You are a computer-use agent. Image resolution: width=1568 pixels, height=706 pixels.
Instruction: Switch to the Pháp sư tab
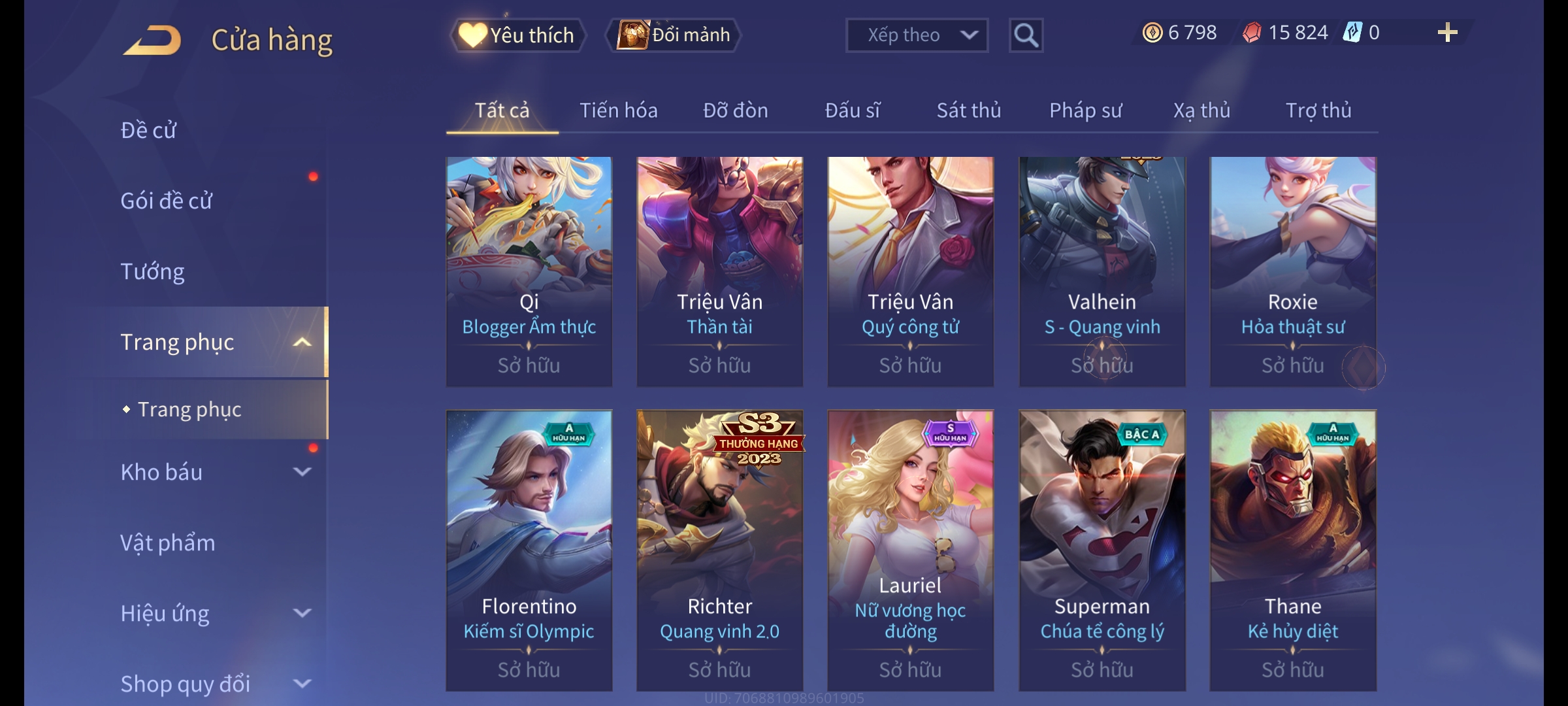[1085, 110]
